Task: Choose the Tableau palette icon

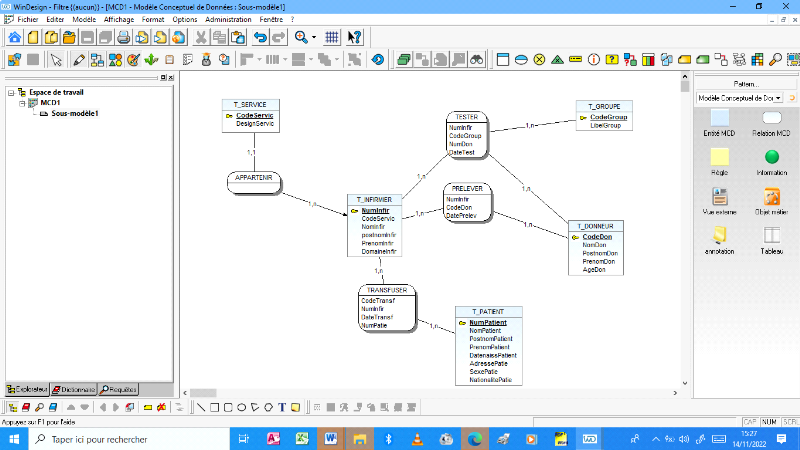Action: click(x=771, y=236)
